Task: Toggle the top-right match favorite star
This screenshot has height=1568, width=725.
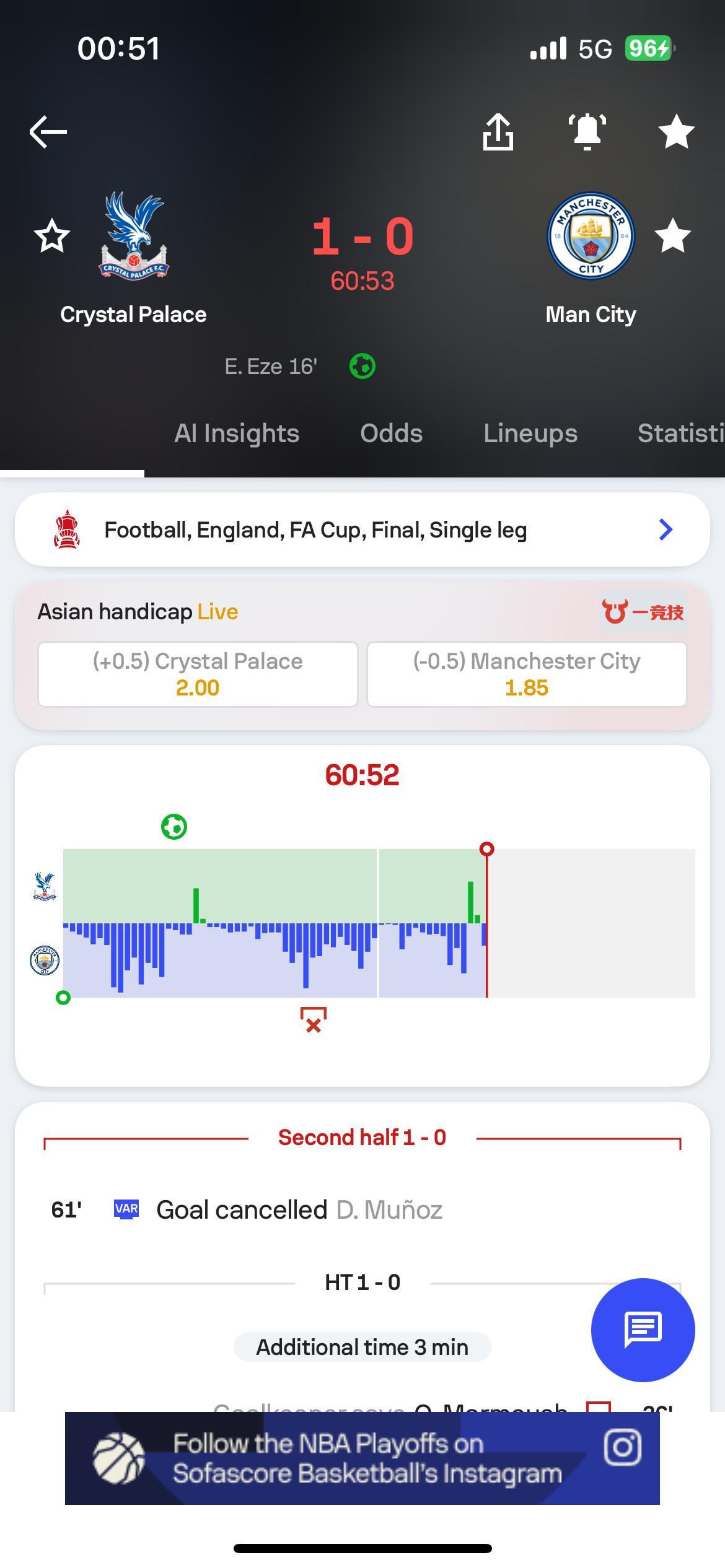Action: pyautogui.click(x=676, y=132)
